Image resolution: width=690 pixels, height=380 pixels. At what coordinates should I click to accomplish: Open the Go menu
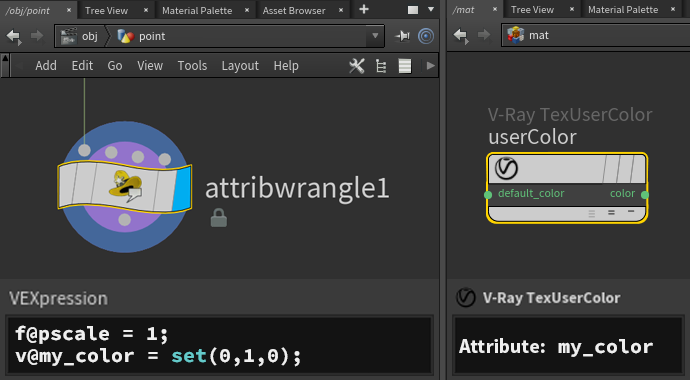tap(115, 66)
